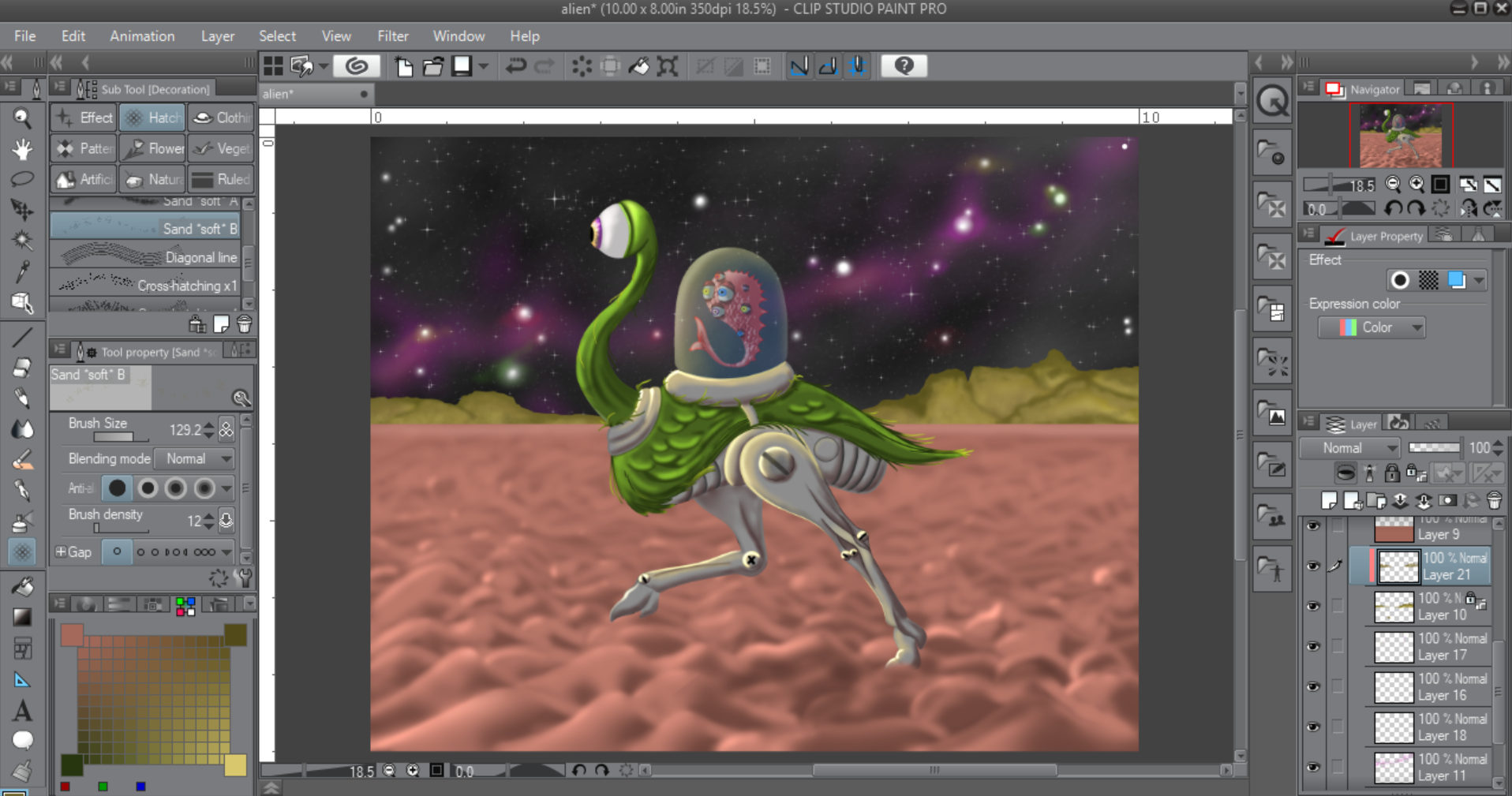The image size is (1512, 796).
Task: Open the Animation menu
Action: click(x=142, y=36)
